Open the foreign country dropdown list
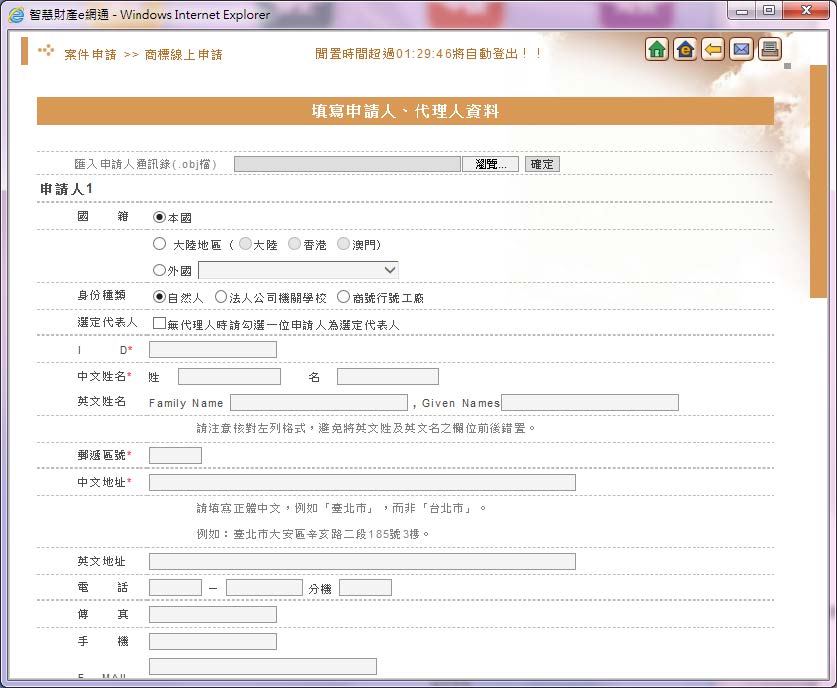The height and width of the screenshot is (688, 837). pyautogui.click(x=298, y=270)
